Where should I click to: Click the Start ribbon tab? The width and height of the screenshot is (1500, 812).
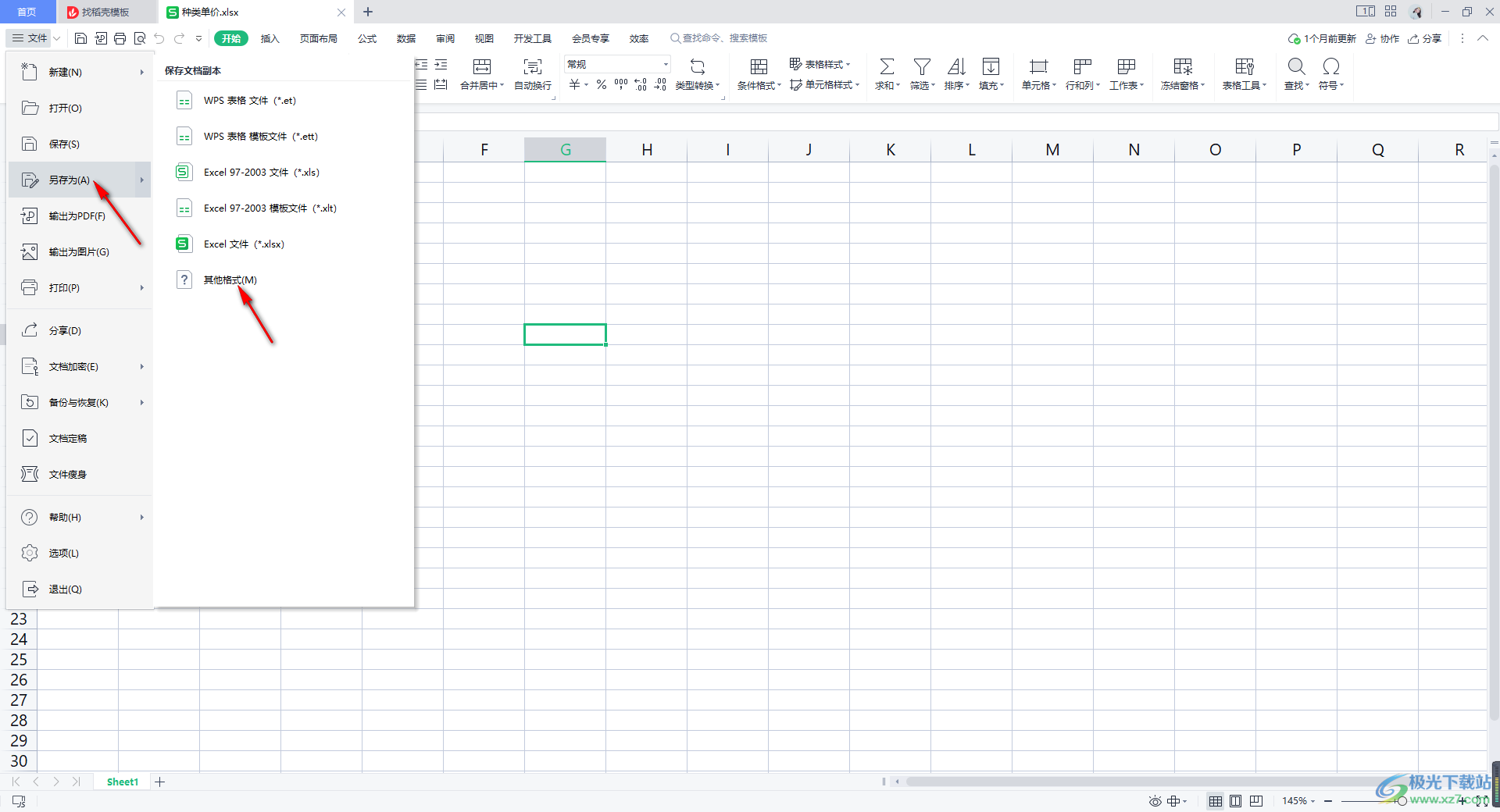point(231,38)
